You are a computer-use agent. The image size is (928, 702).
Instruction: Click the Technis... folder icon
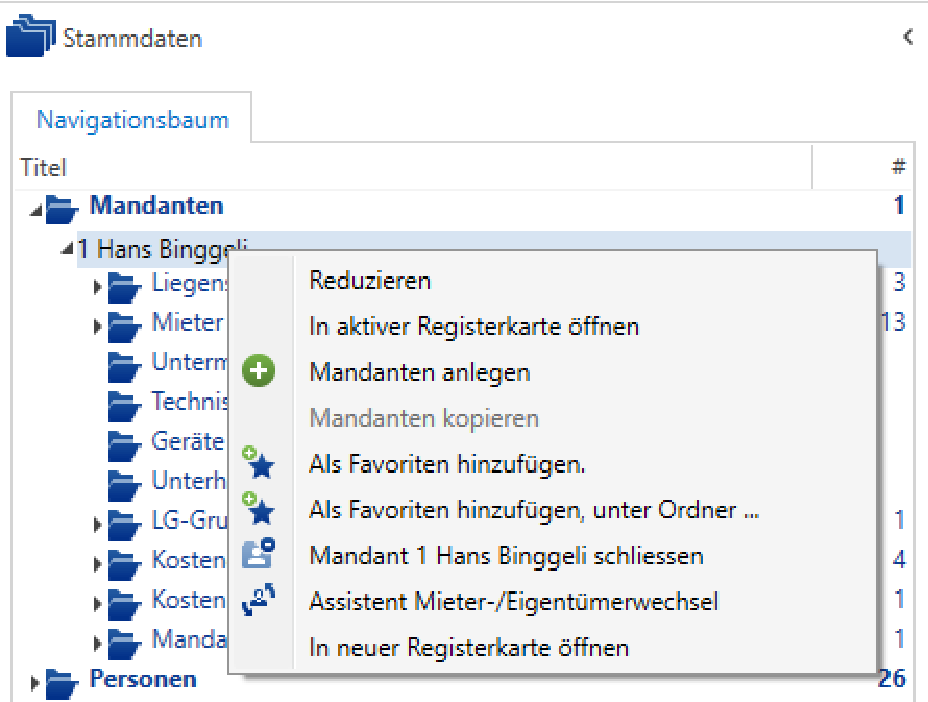[x=125, y=406]
